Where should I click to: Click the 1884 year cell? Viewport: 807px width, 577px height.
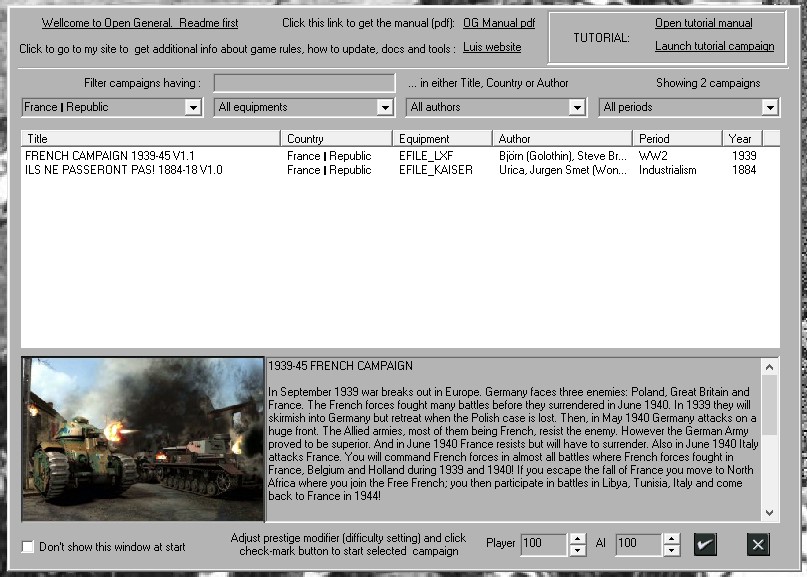pyautogui.click(x=744, y=170)
